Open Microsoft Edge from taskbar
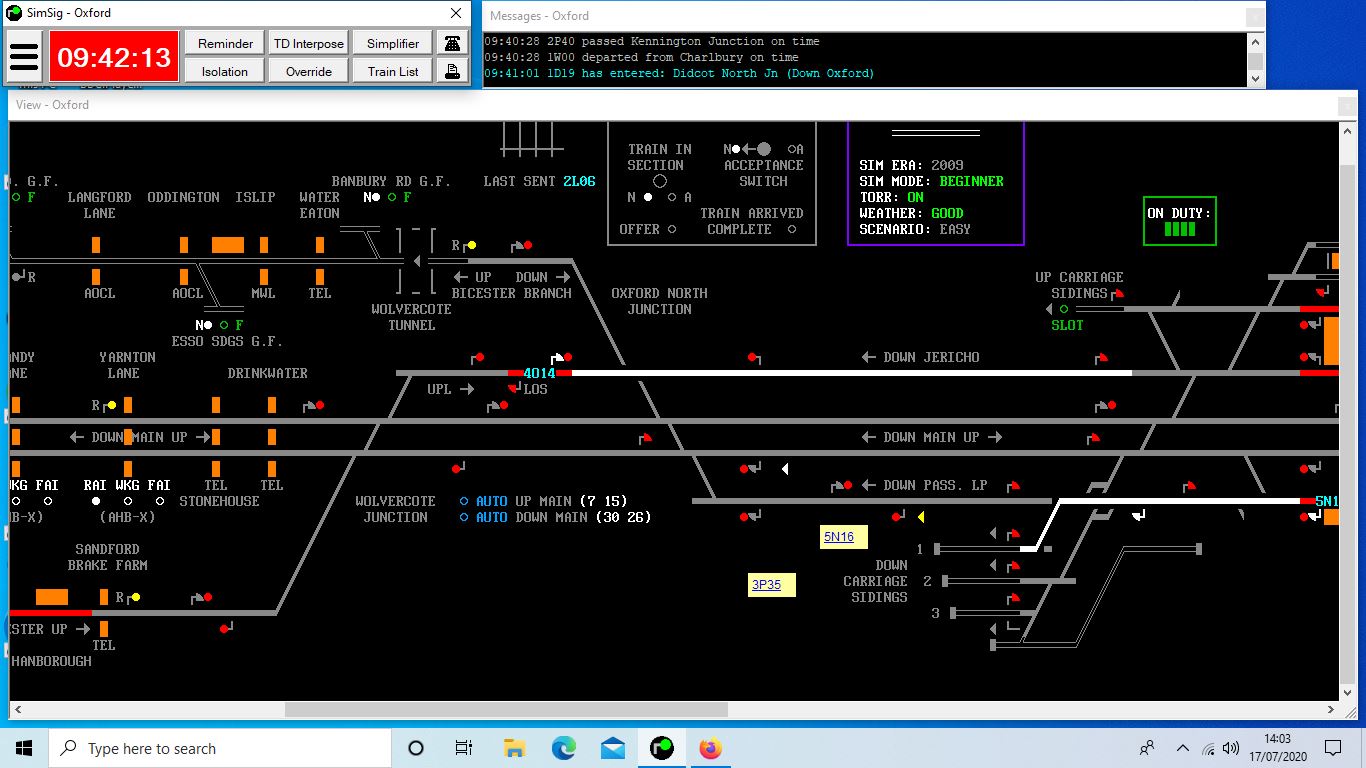 564,748
